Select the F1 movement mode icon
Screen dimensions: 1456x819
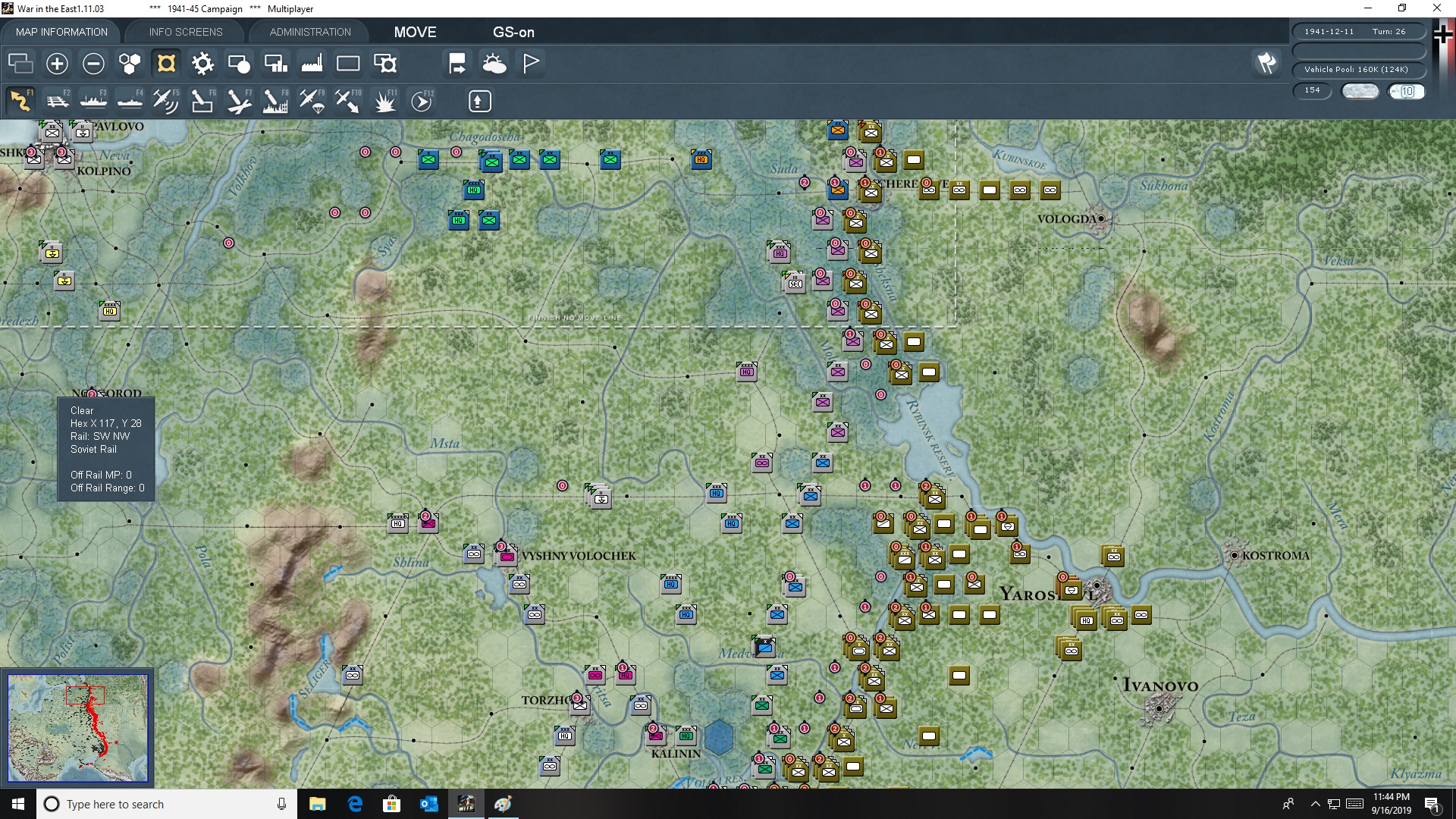point(20,101)
